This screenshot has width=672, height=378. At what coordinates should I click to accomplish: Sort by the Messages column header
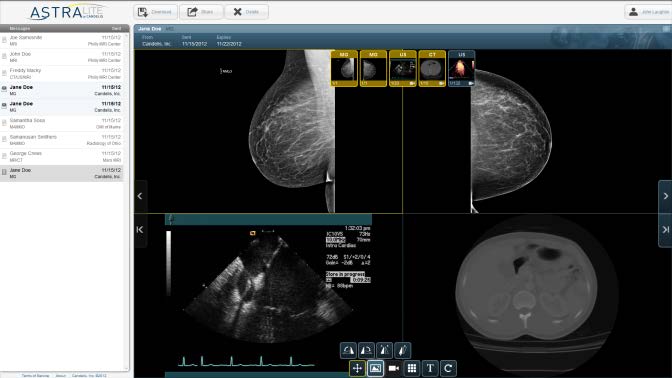coord(20,29)
